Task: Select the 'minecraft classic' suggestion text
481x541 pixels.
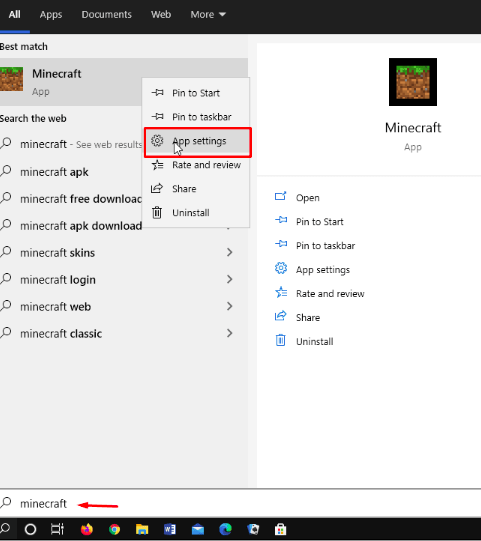Action: point(61,334)
